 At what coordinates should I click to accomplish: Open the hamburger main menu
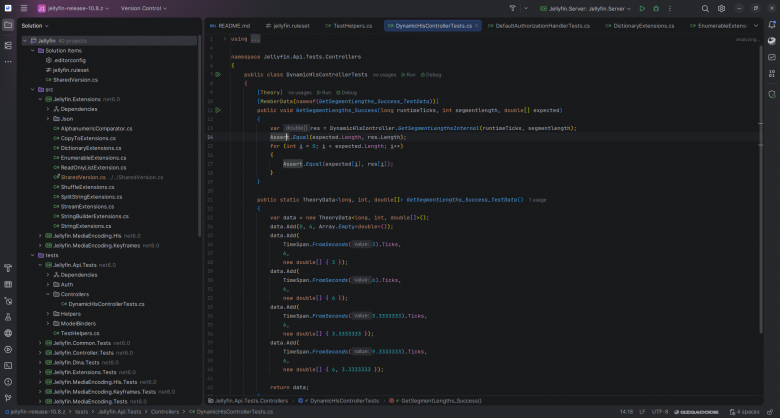coord(24,8)
